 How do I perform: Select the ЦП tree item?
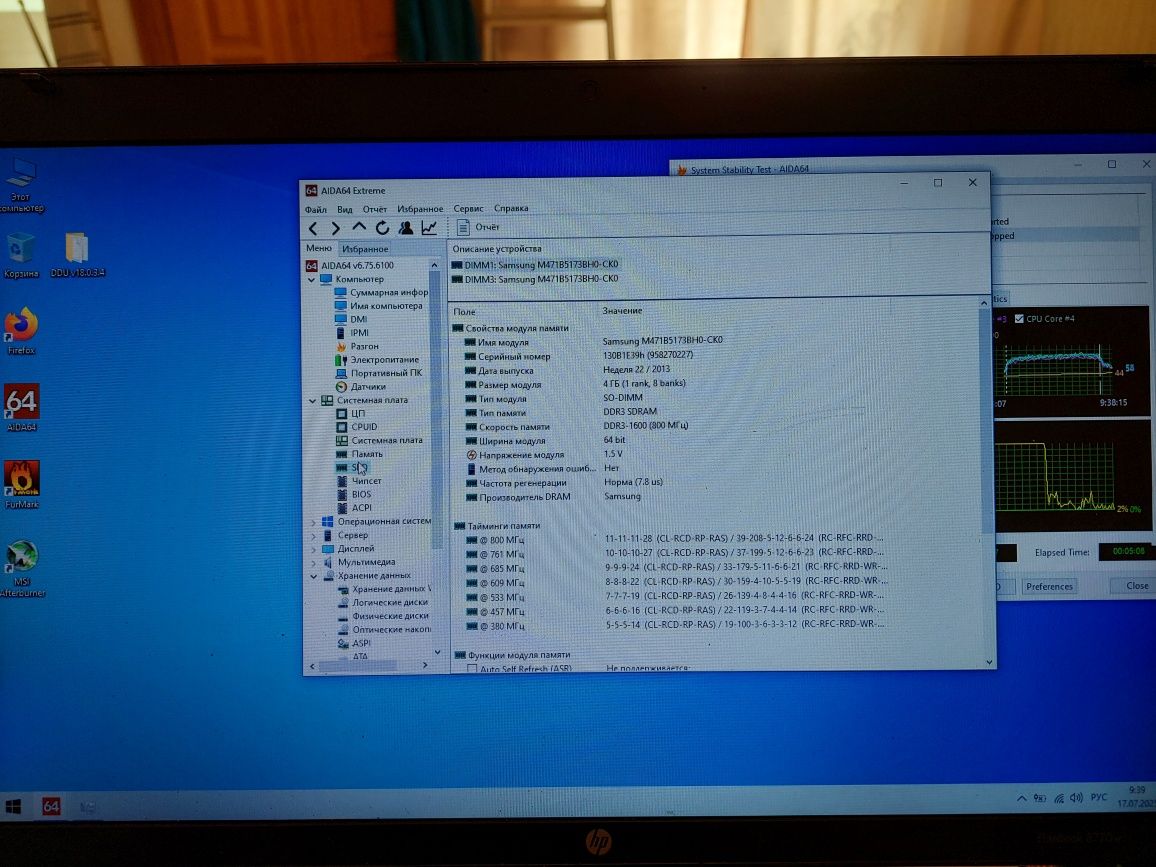point(351,414)
